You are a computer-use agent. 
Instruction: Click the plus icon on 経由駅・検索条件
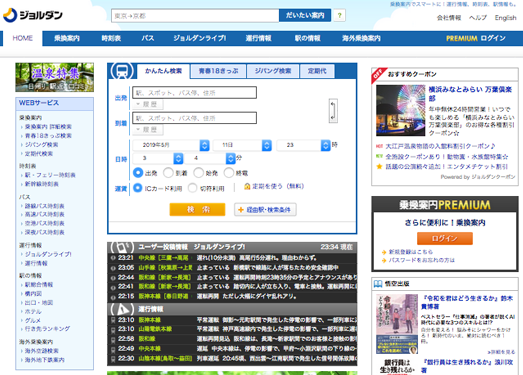(x=240, y=210)
